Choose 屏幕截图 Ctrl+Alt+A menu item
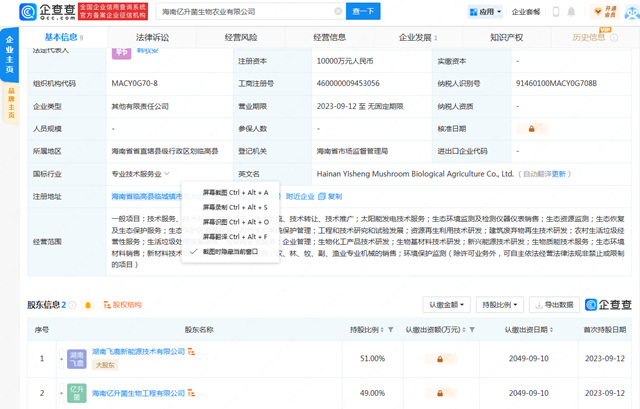This screenshot has height=409, width=640. (x=231, y=193)
